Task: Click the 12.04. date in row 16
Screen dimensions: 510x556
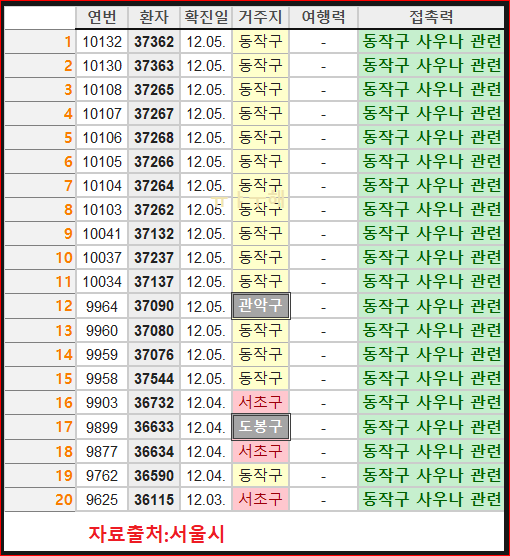Action: click(x=206, y=403)
